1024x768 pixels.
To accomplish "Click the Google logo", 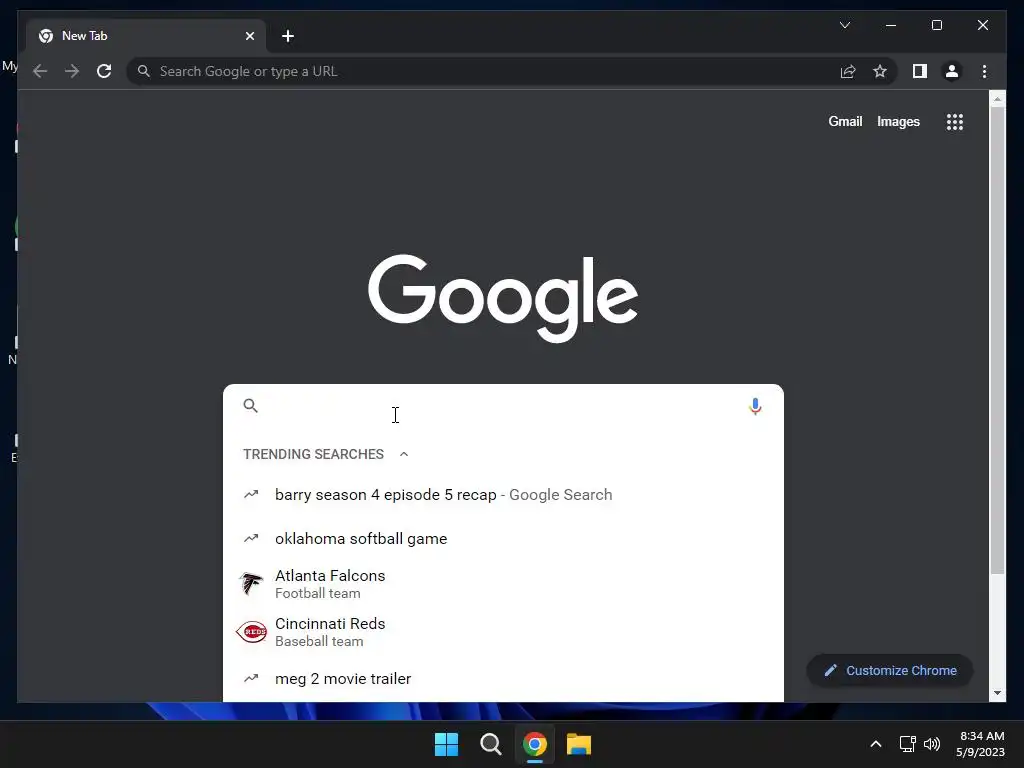I will click(x=503, y=298).
